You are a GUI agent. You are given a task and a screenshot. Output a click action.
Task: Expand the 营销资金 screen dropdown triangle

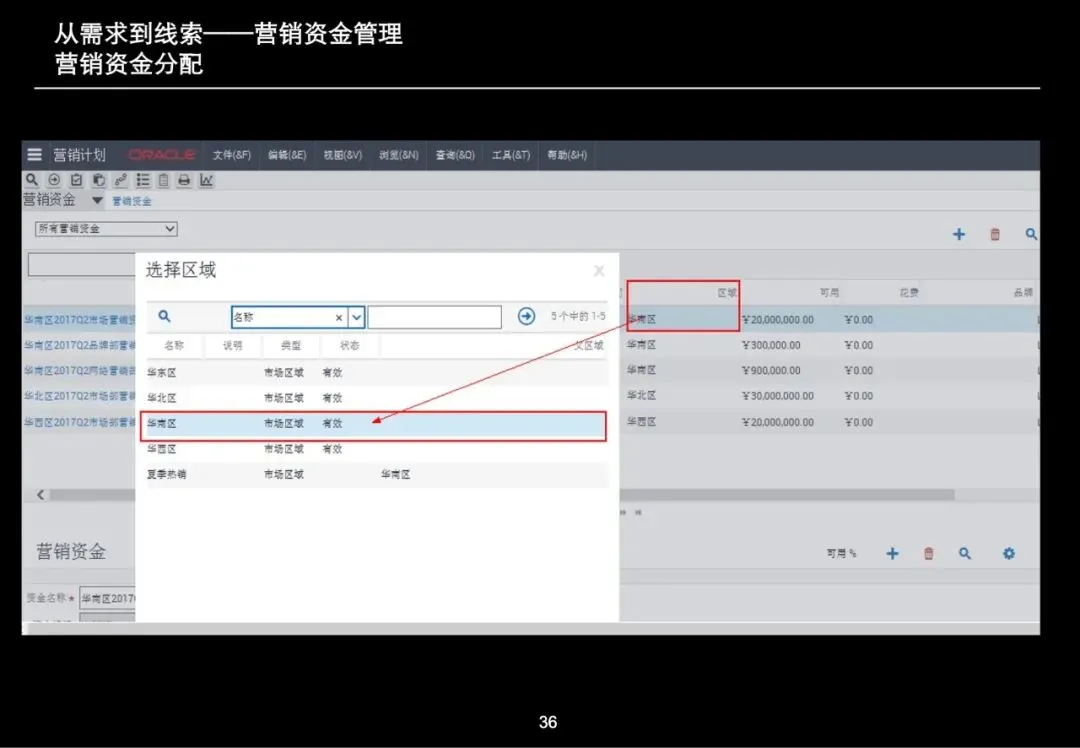coord(97,200)
